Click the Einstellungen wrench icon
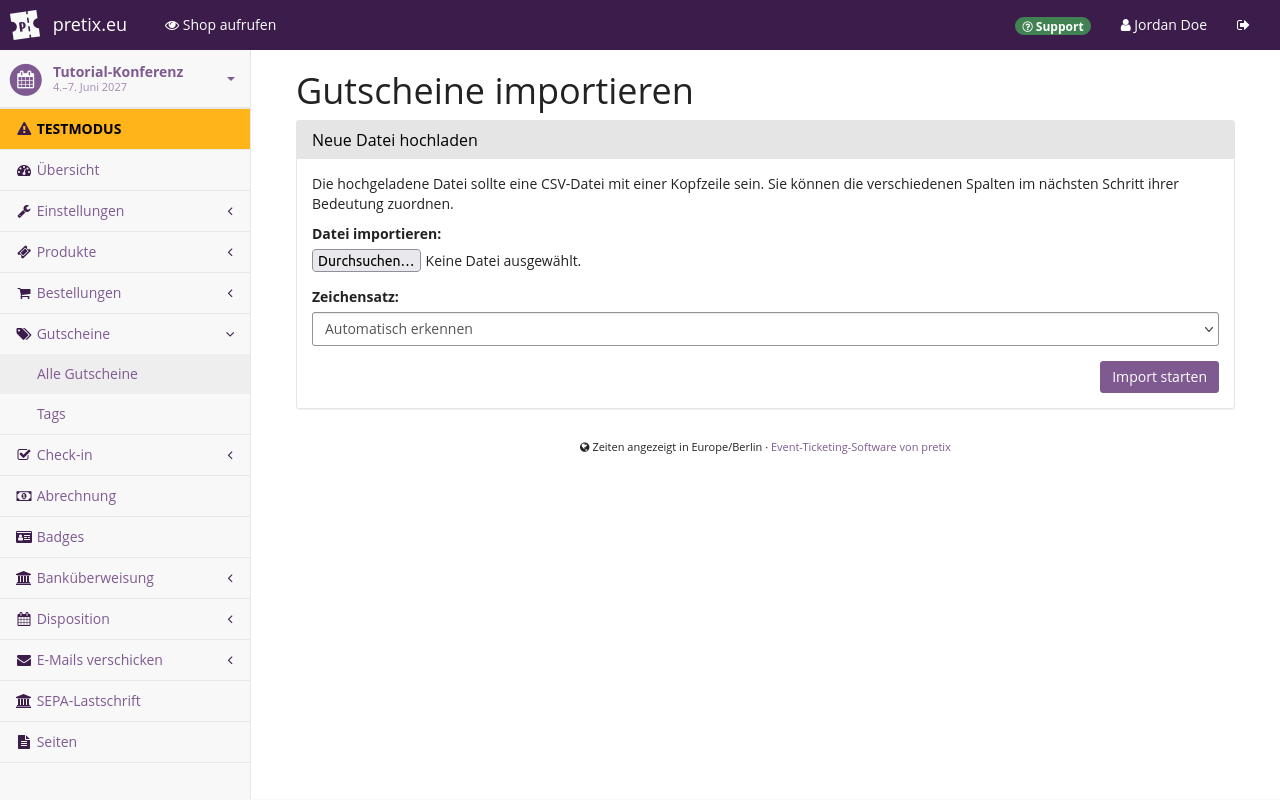Viewport: 1280px width, 800px height. (24, 211)
